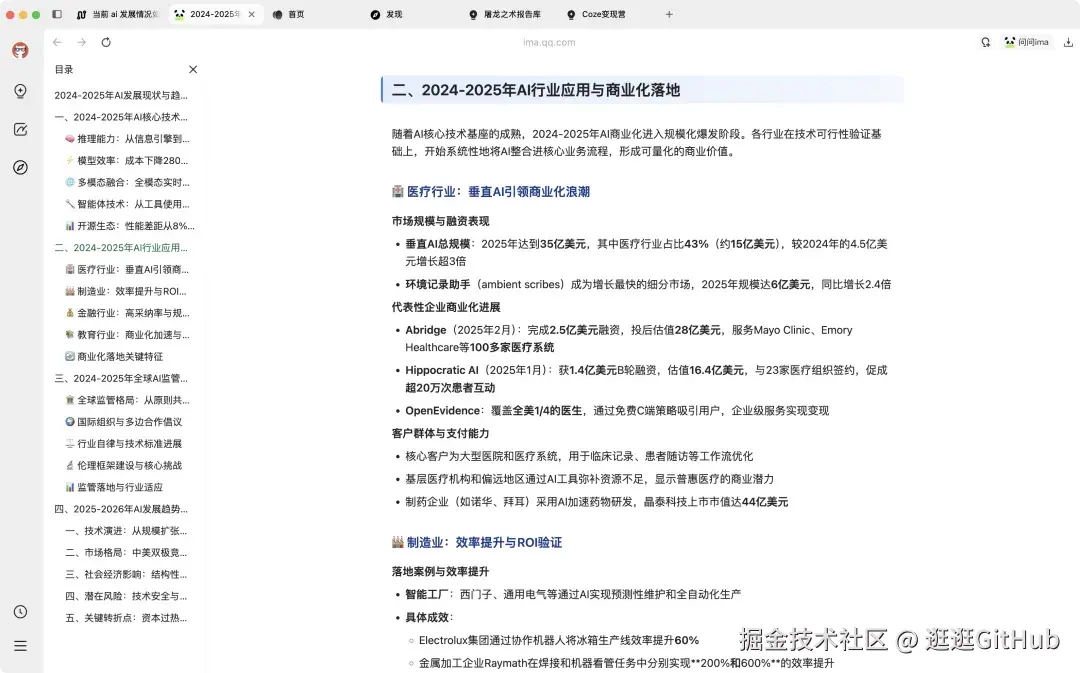
Task: Navigate back using the back arrow
Action: click(x=57, y=42)
